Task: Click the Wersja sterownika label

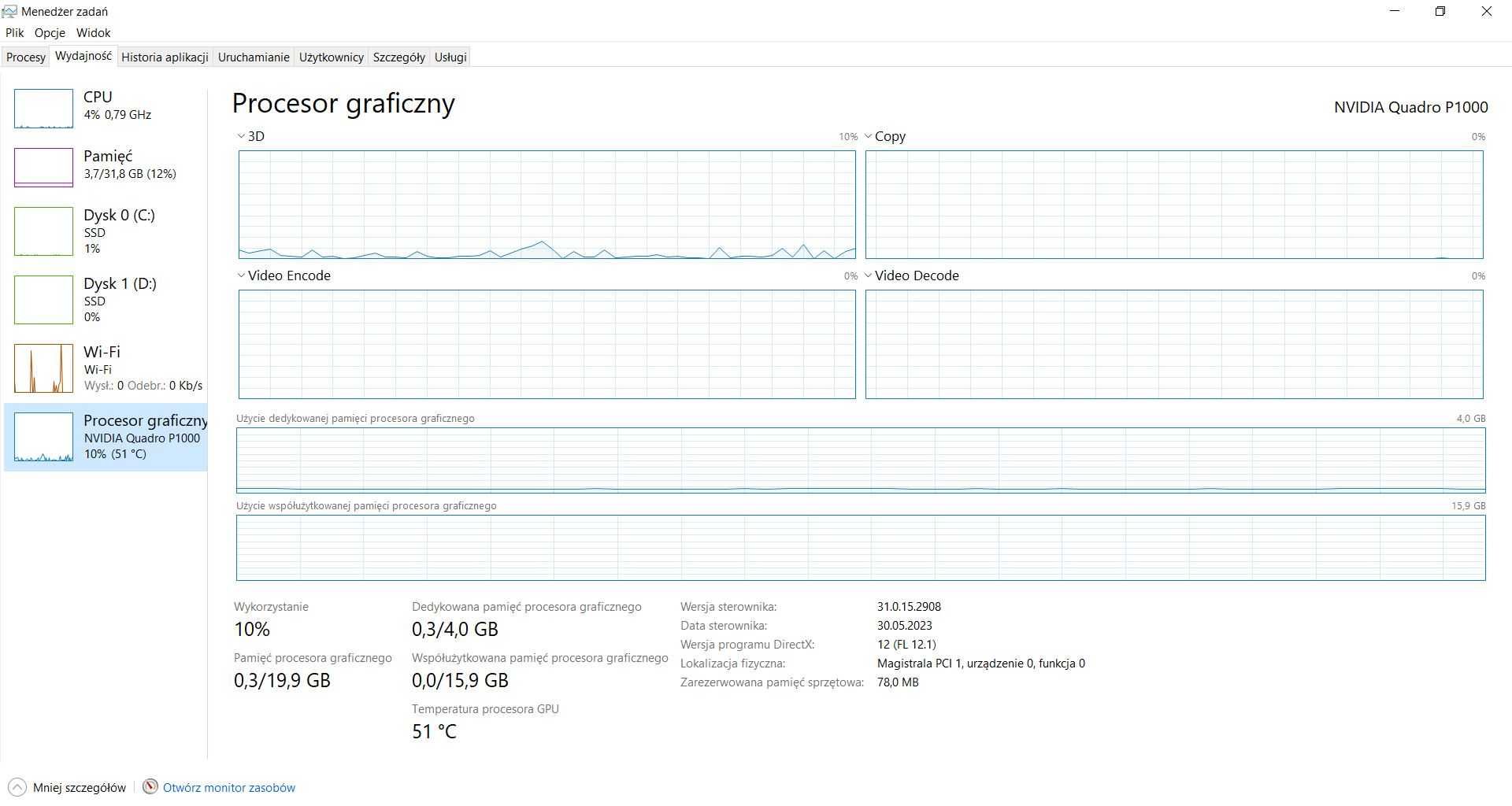Action: 728,607
